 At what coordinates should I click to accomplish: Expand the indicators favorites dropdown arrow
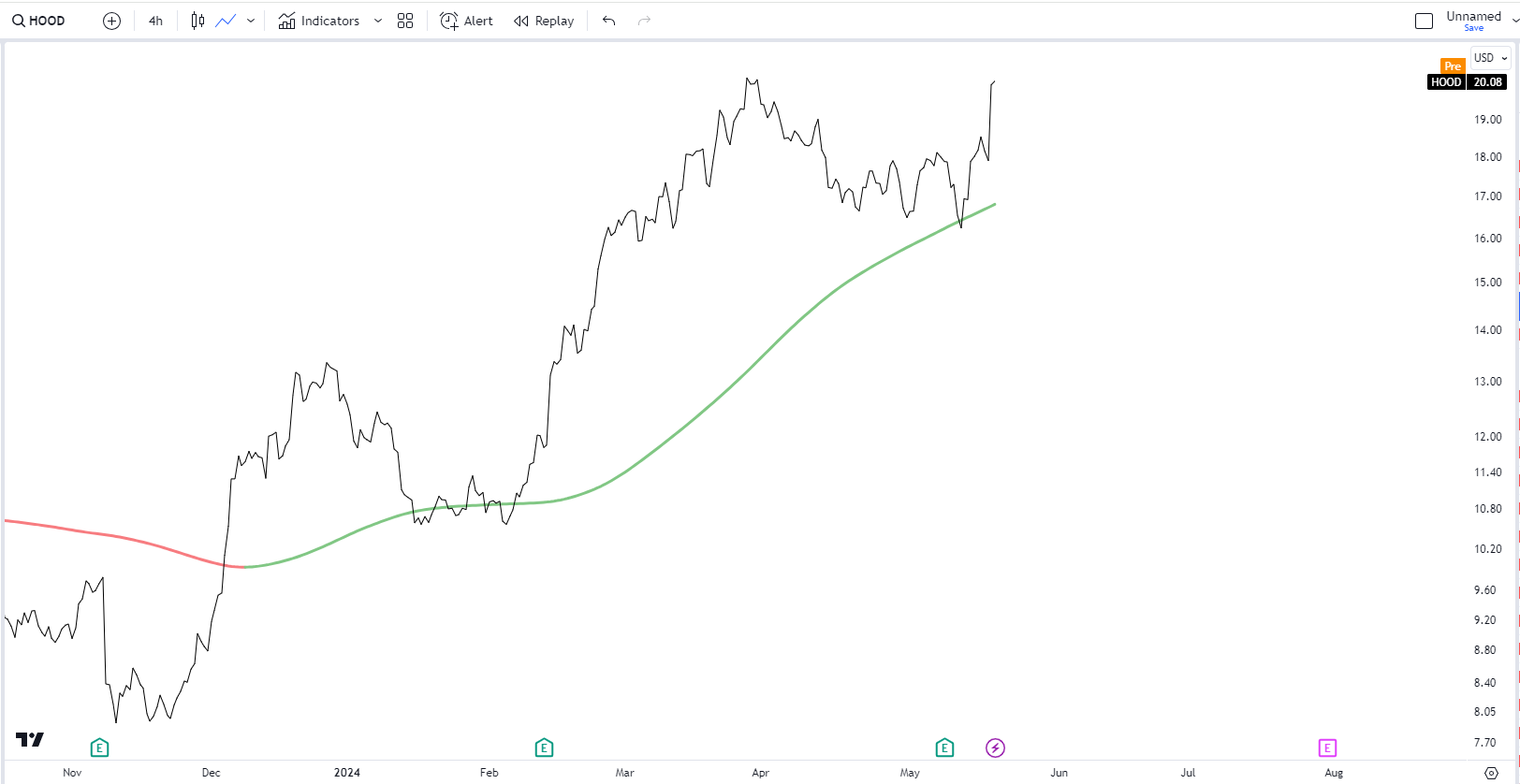point(378,21)
